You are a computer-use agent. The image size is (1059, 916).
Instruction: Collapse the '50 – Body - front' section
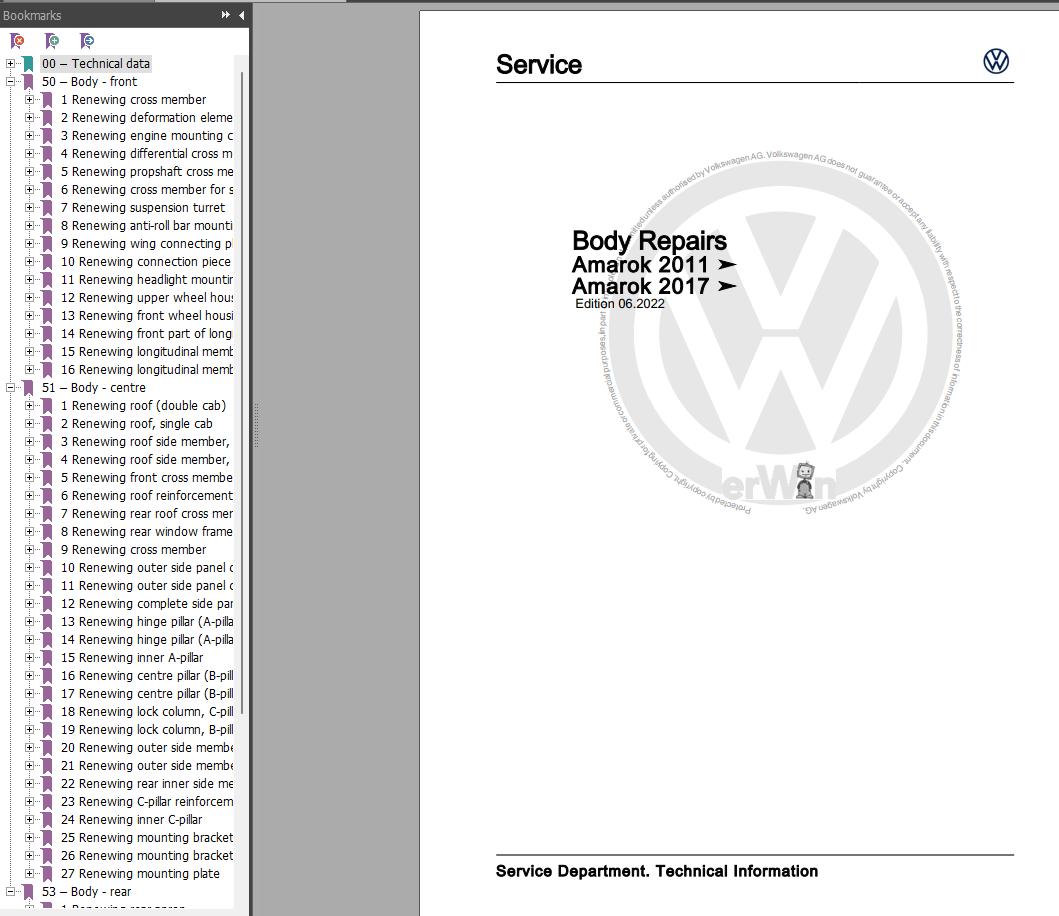point(10,82)
